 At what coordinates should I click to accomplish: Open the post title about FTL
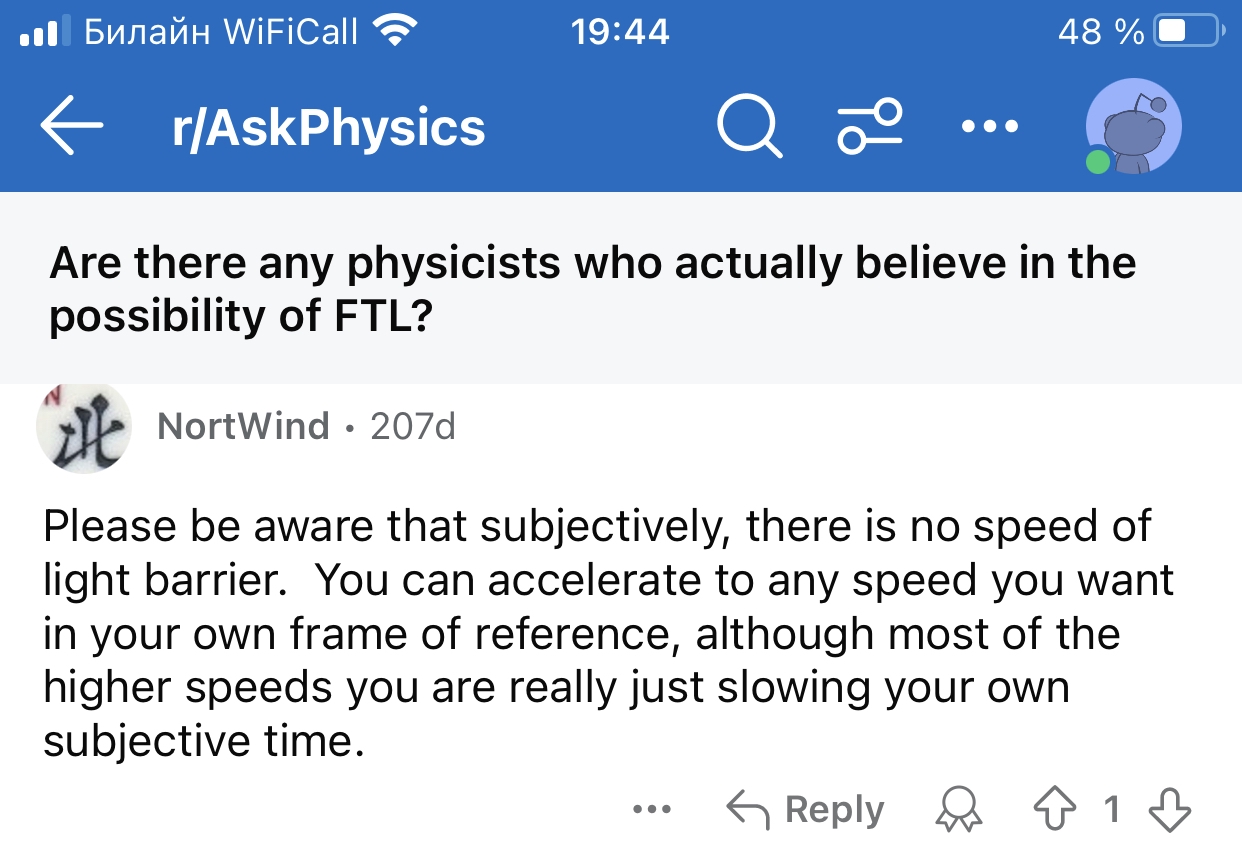pyautogui.click(x=593, y=290)
